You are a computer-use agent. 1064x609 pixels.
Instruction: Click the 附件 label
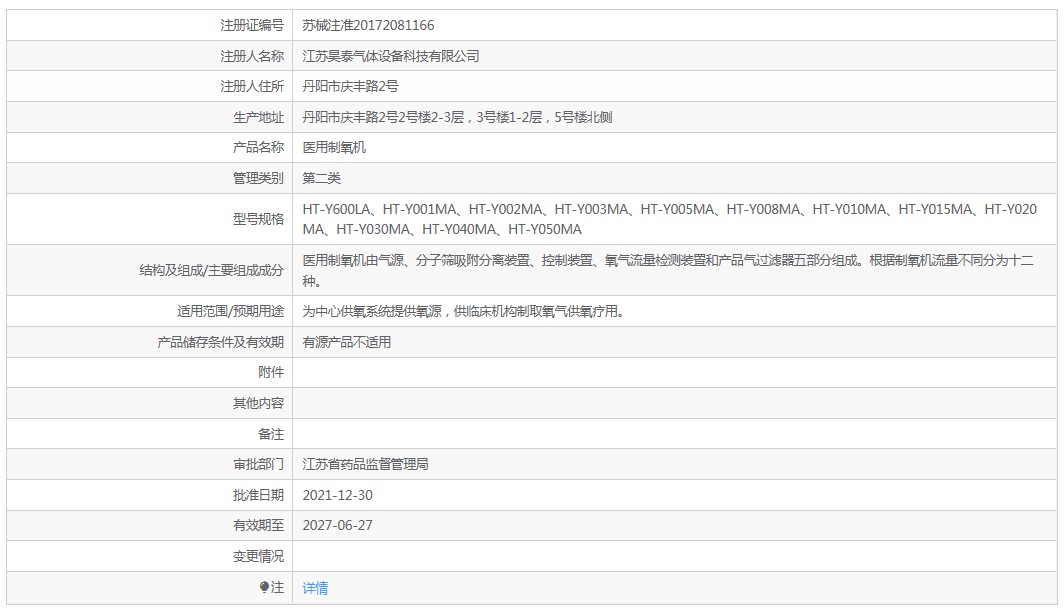(x=271, y=372)
